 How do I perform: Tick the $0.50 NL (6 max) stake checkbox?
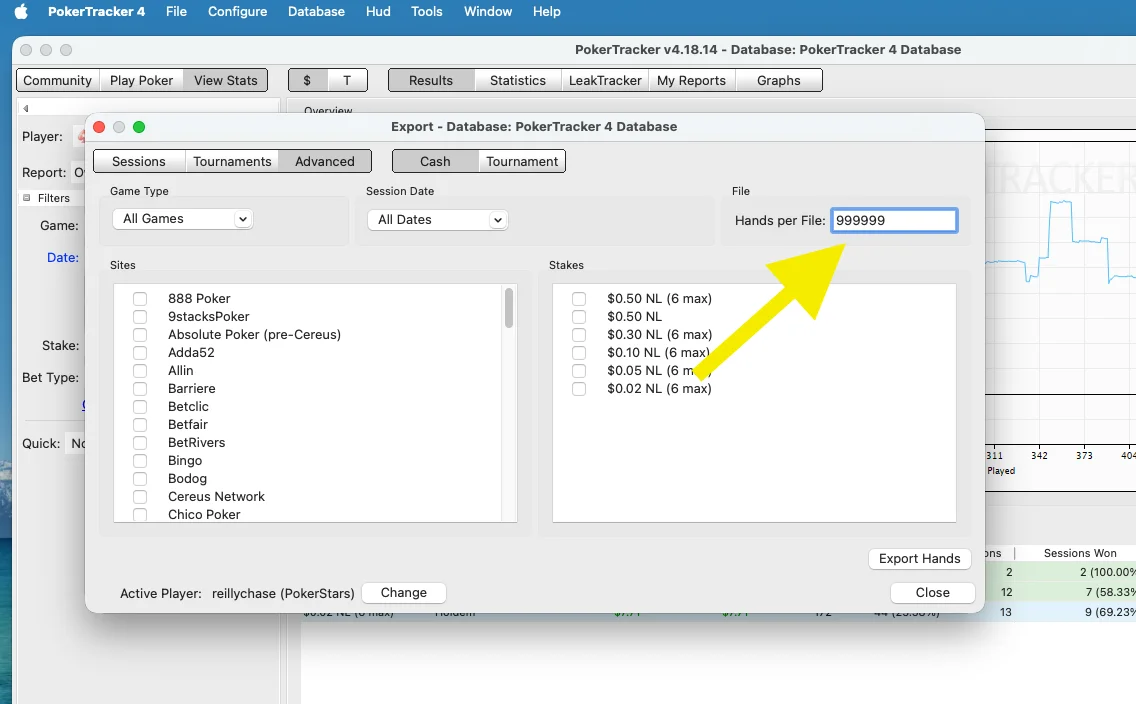point(579,299)
